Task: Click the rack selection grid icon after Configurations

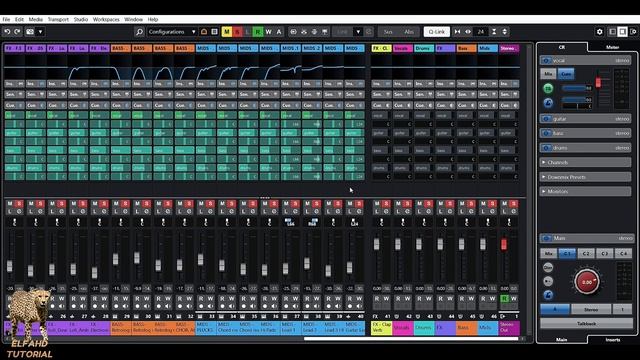Action: [x=214, y=31]
